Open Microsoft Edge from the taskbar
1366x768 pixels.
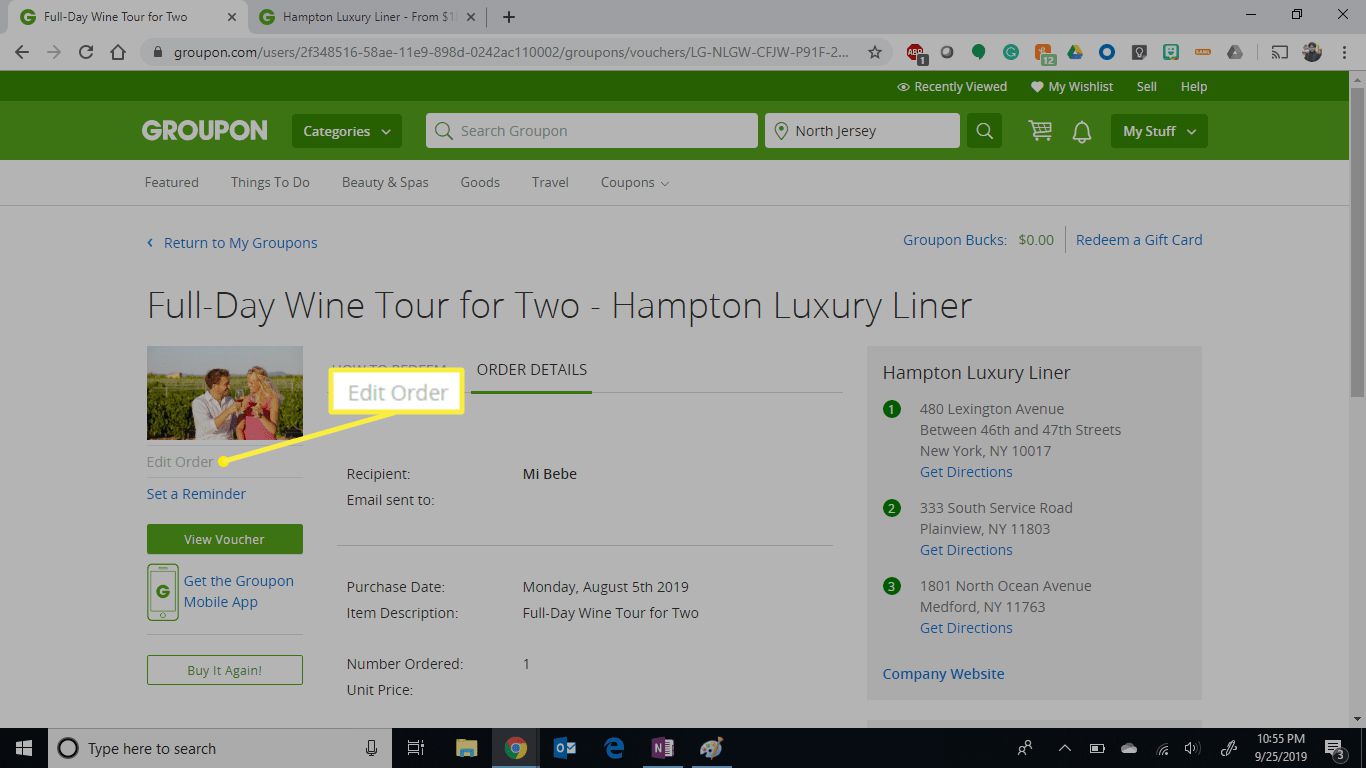click(x=613, y=748)
